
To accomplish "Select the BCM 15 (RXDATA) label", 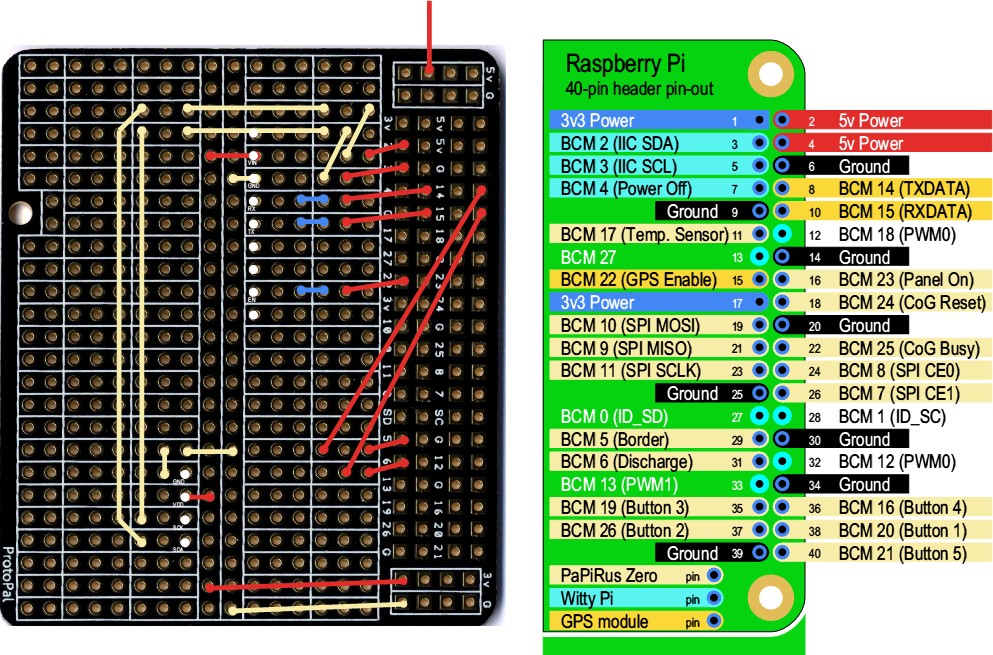I will point(905,212).
